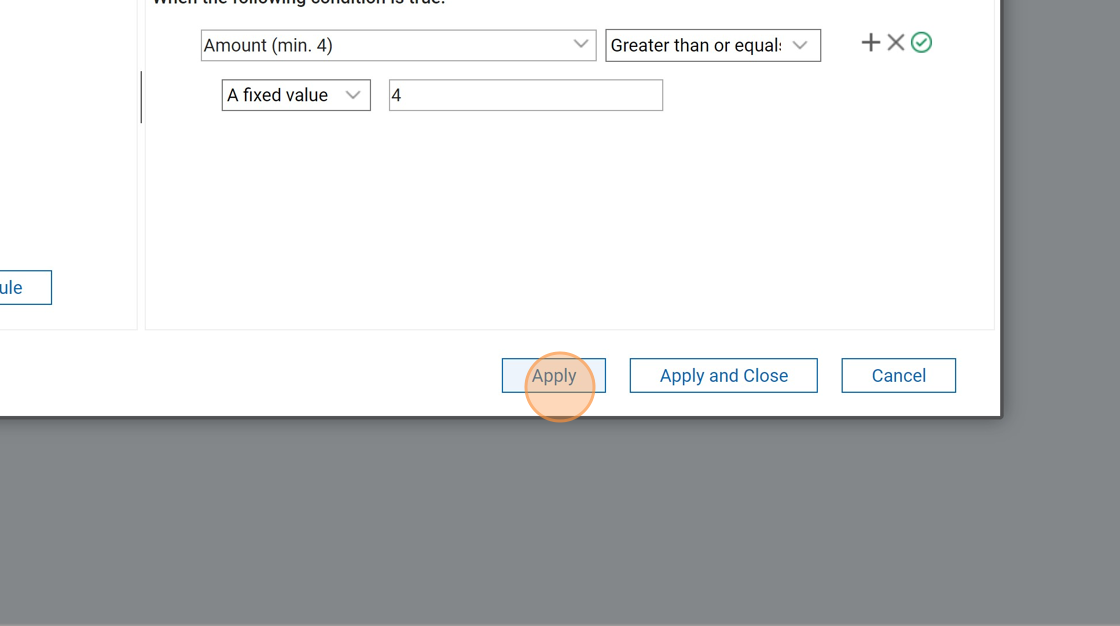Click Apply and Close
The height and width of the screenshot is (626, 1120).
point(723,376)
